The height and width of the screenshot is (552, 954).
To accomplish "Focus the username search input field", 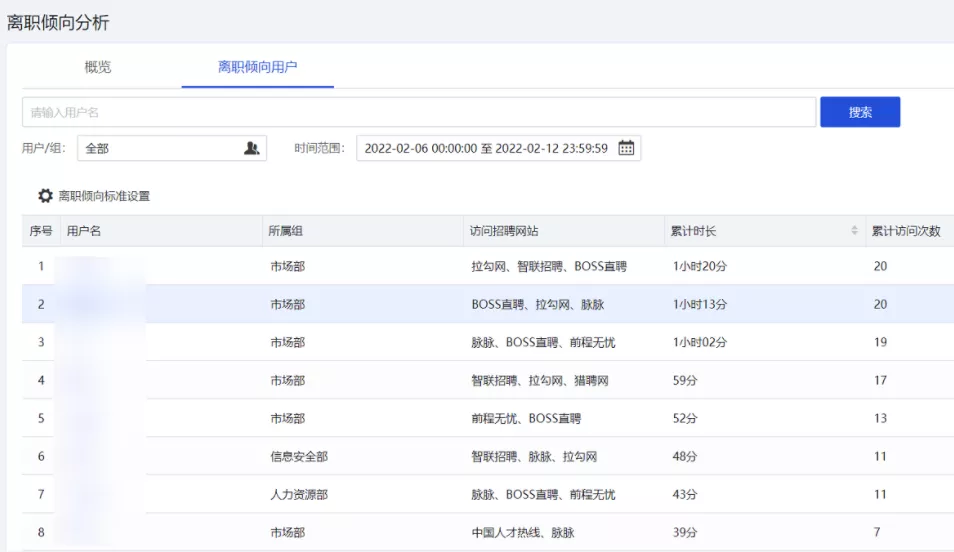I will [418, 112].
